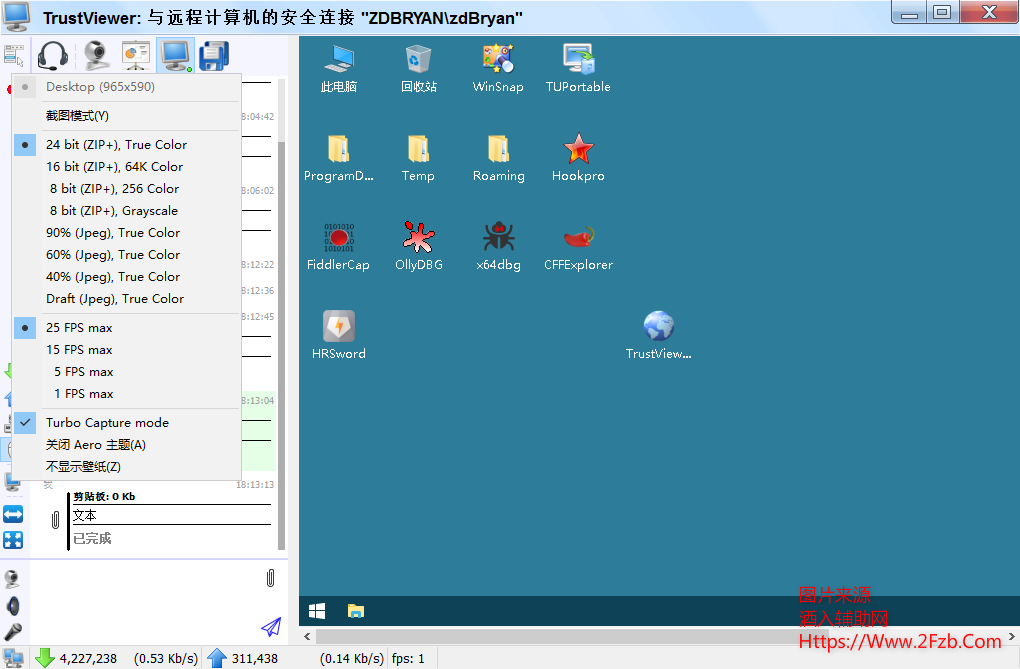The width and height of the screenshot is (1020, 669).
Task: Select the FiddlerCap icon
Action: [x=338, y=246]
